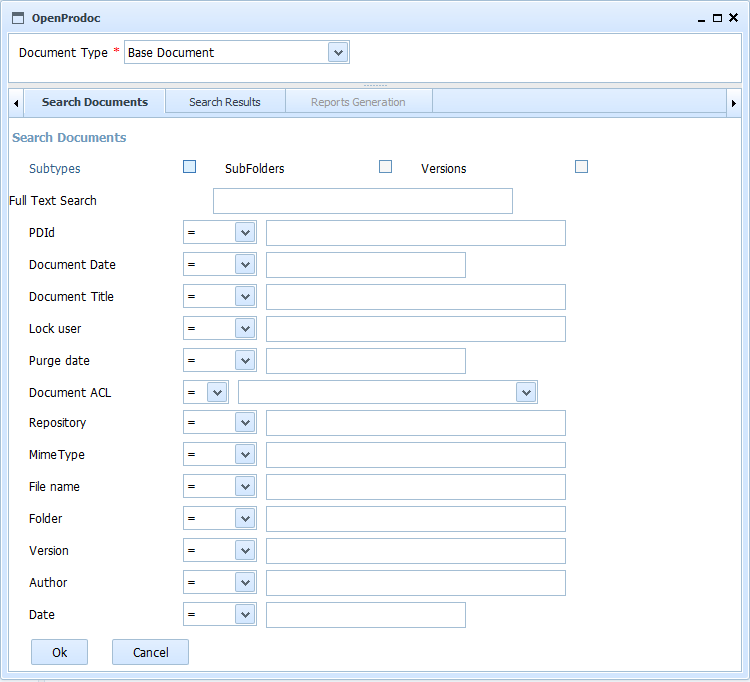Focus the Date value field
750x682 pixels.
[x=366, y=615]
